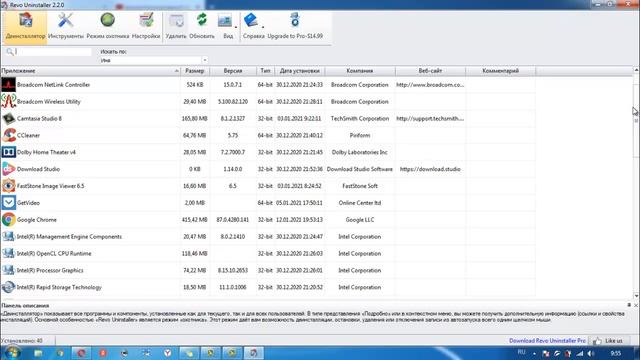
Task: Sort by Приложение column header
Action: coord(90,71)
